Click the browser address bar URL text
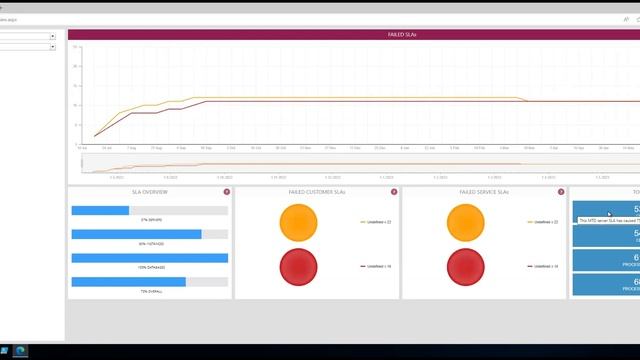This screenshot has height=360, width=640. pos(8,20)
